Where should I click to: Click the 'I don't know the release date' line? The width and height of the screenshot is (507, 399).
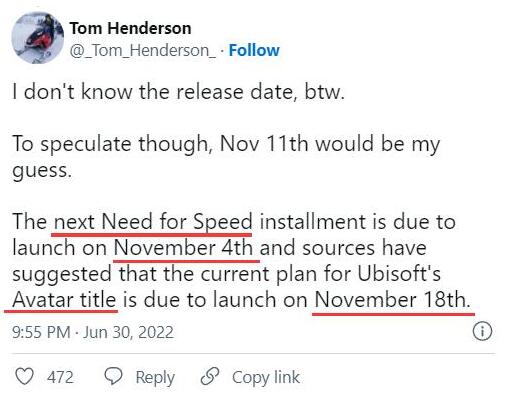(x=178, y=91)
